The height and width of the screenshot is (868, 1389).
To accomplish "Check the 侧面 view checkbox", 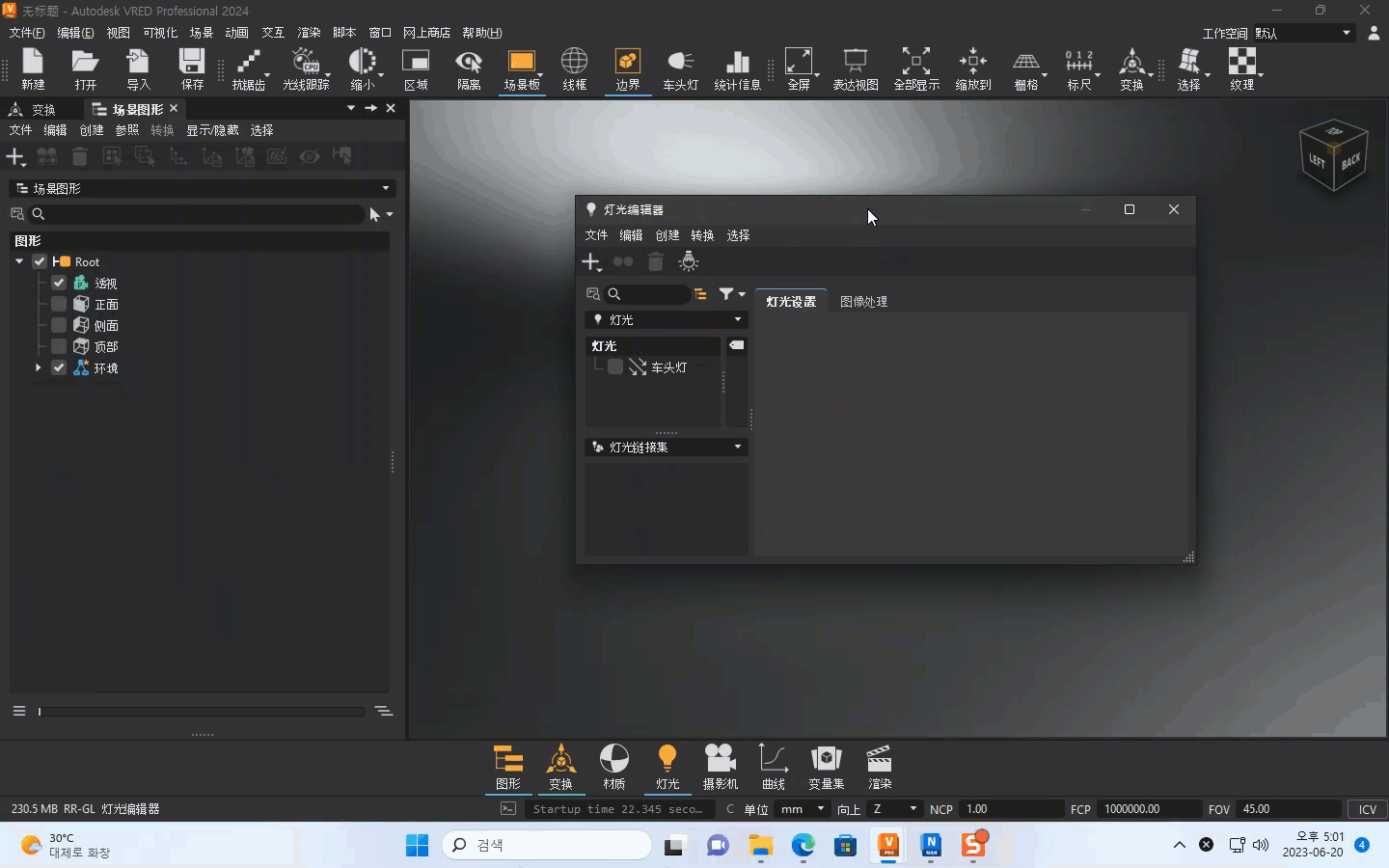I will coord(59,325).
